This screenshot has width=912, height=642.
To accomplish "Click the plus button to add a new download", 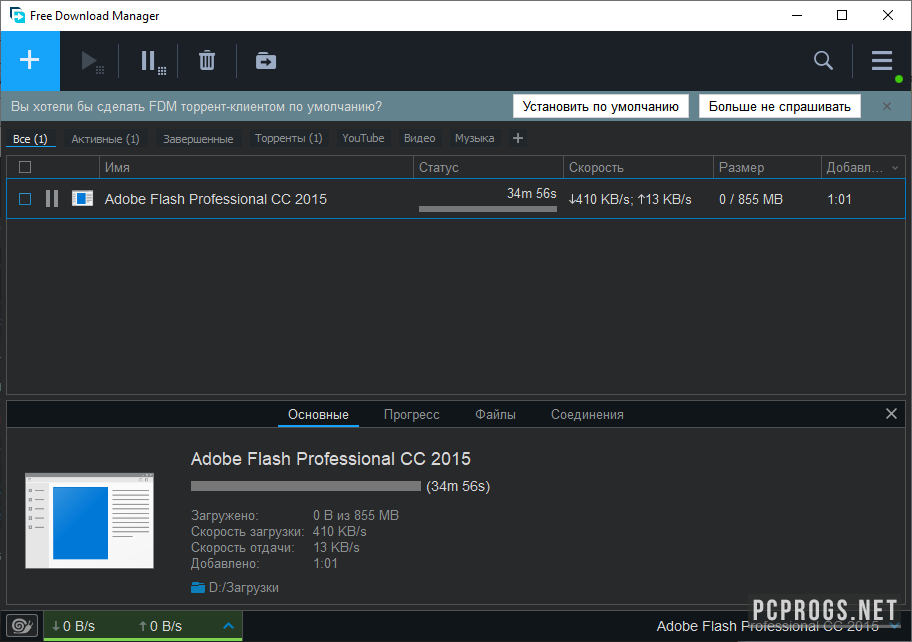I will 30,60.
